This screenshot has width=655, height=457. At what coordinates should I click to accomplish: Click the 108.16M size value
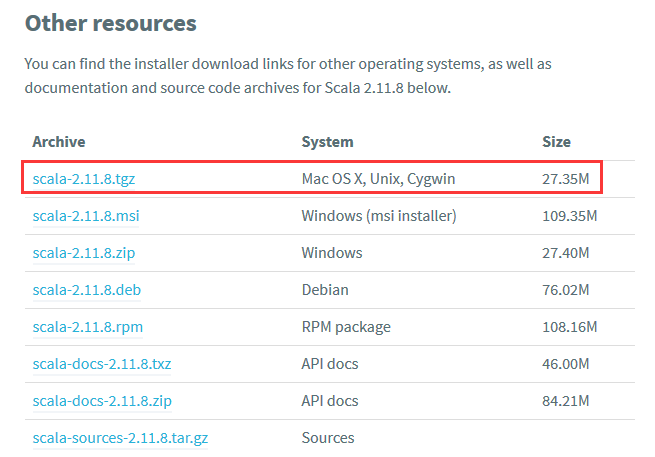coord(570,327)
